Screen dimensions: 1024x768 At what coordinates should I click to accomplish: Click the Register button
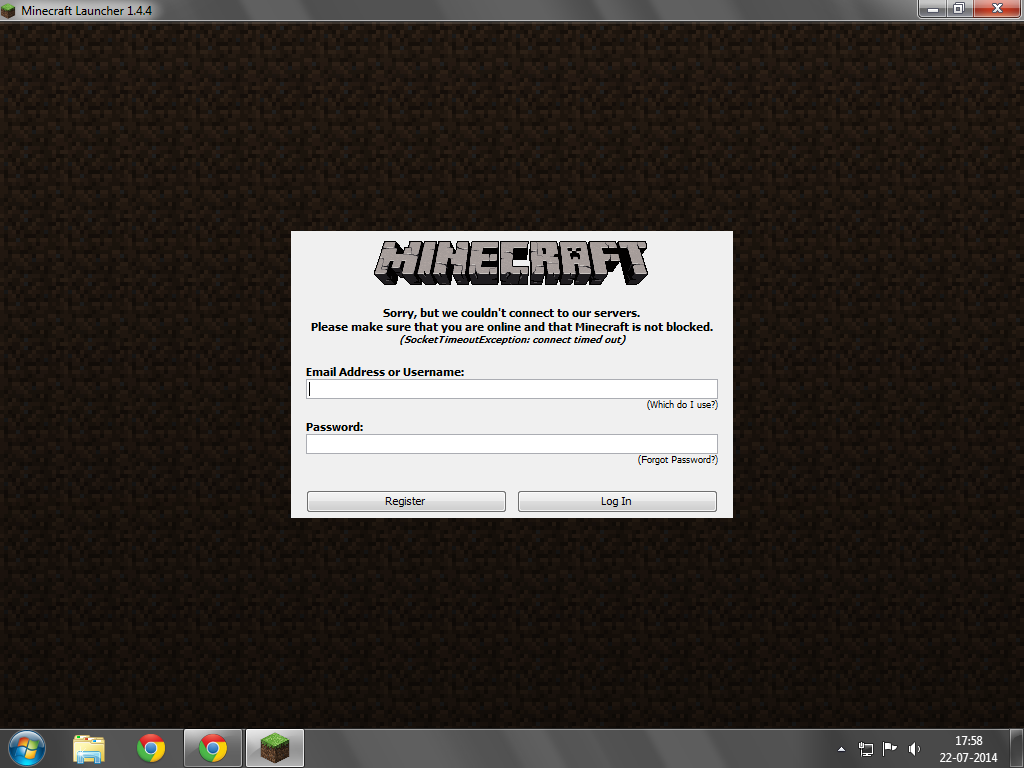pos(406,501)
